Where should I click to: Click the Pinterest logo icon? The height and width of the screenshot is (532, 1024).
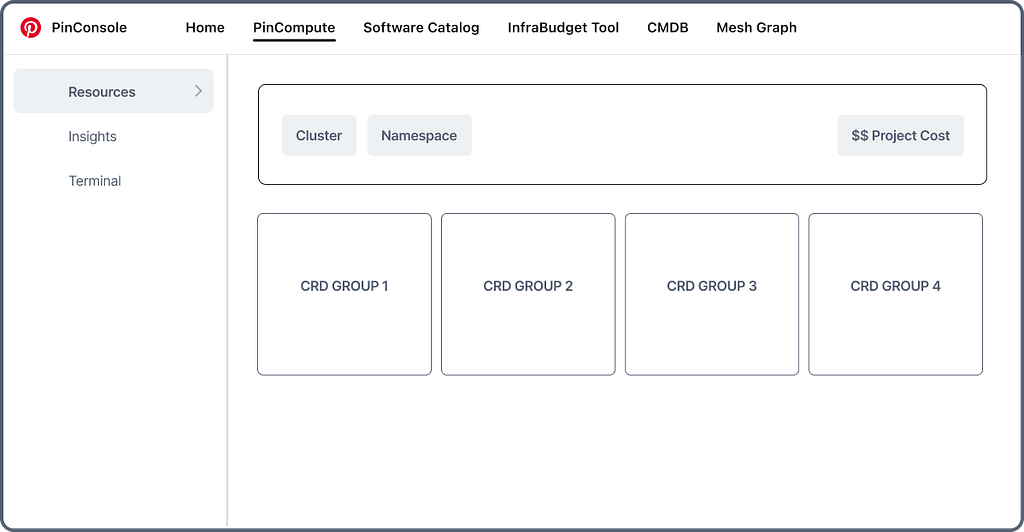tap(30, 27)
